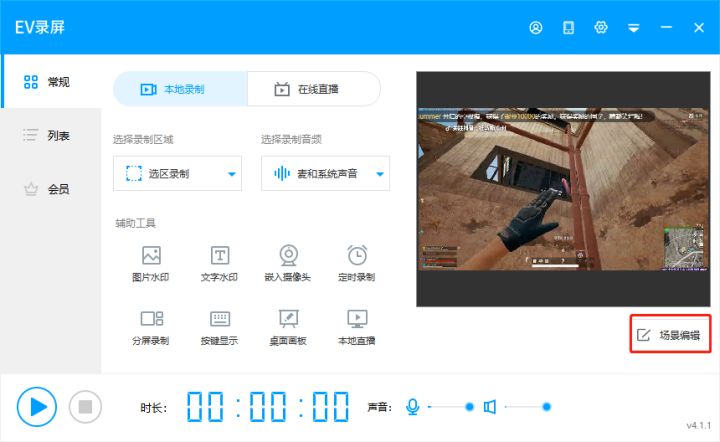Screen dimensions: 720x442
Task: Select the 分屏录制 split-screen recording tool
Action: click(x=151, y=328)
